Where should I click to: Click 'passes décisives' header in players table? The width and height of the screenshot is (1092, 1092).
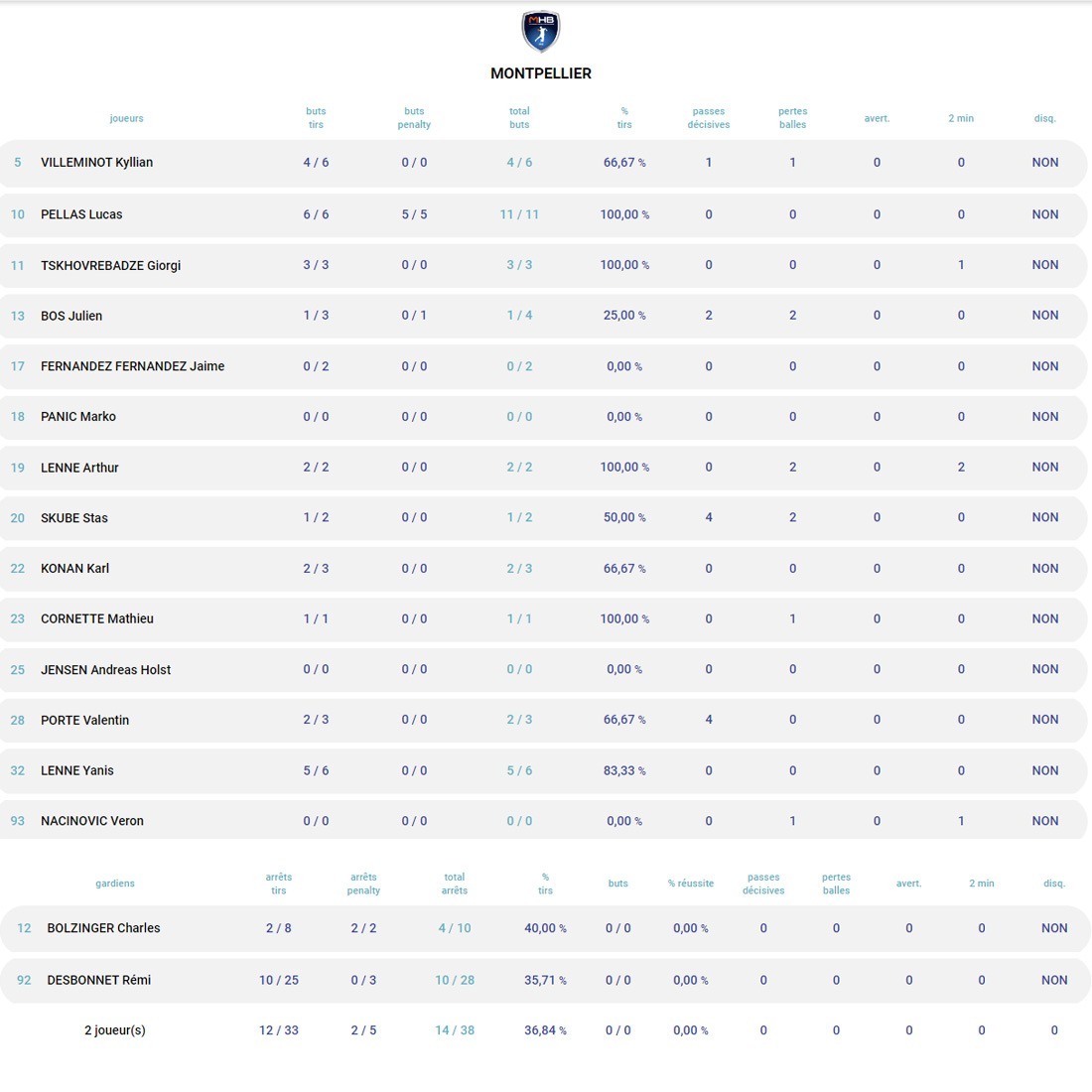click(x=709, y=118)
